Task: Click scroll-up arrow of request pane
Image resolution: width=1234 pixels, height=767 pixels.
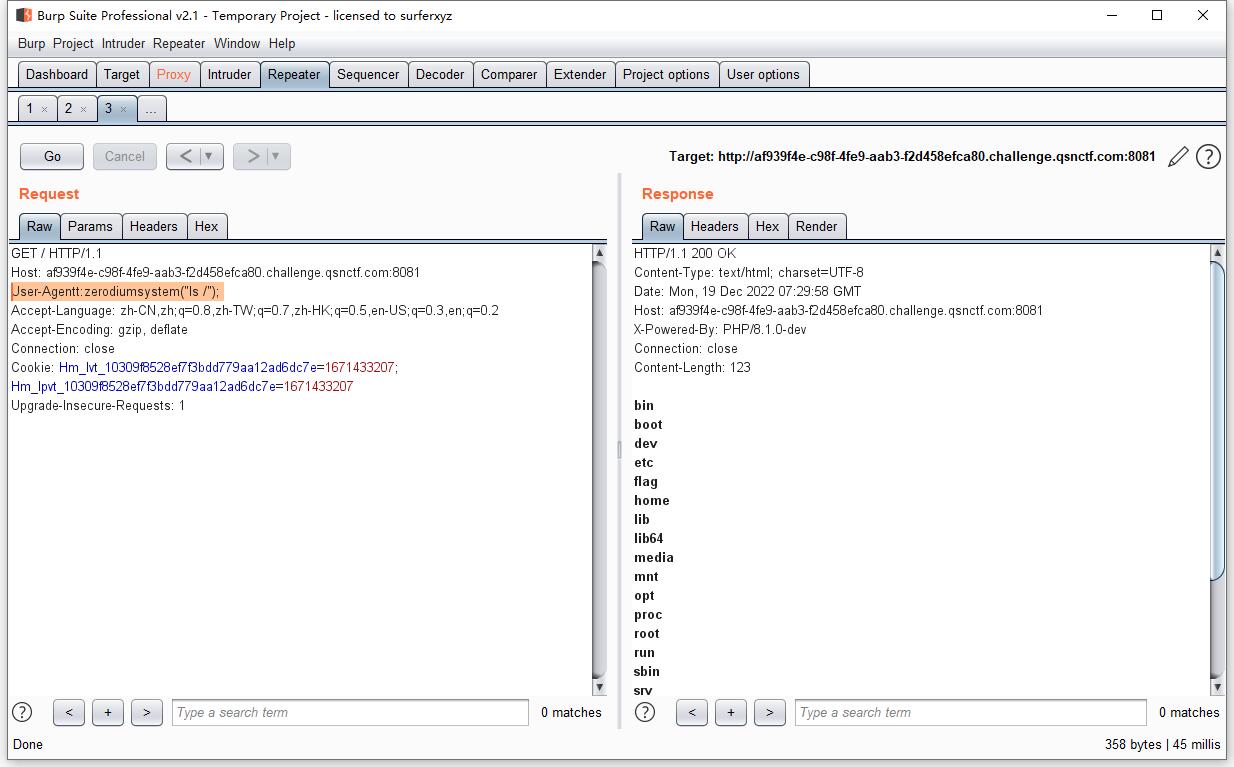Action: coord(599,252)
